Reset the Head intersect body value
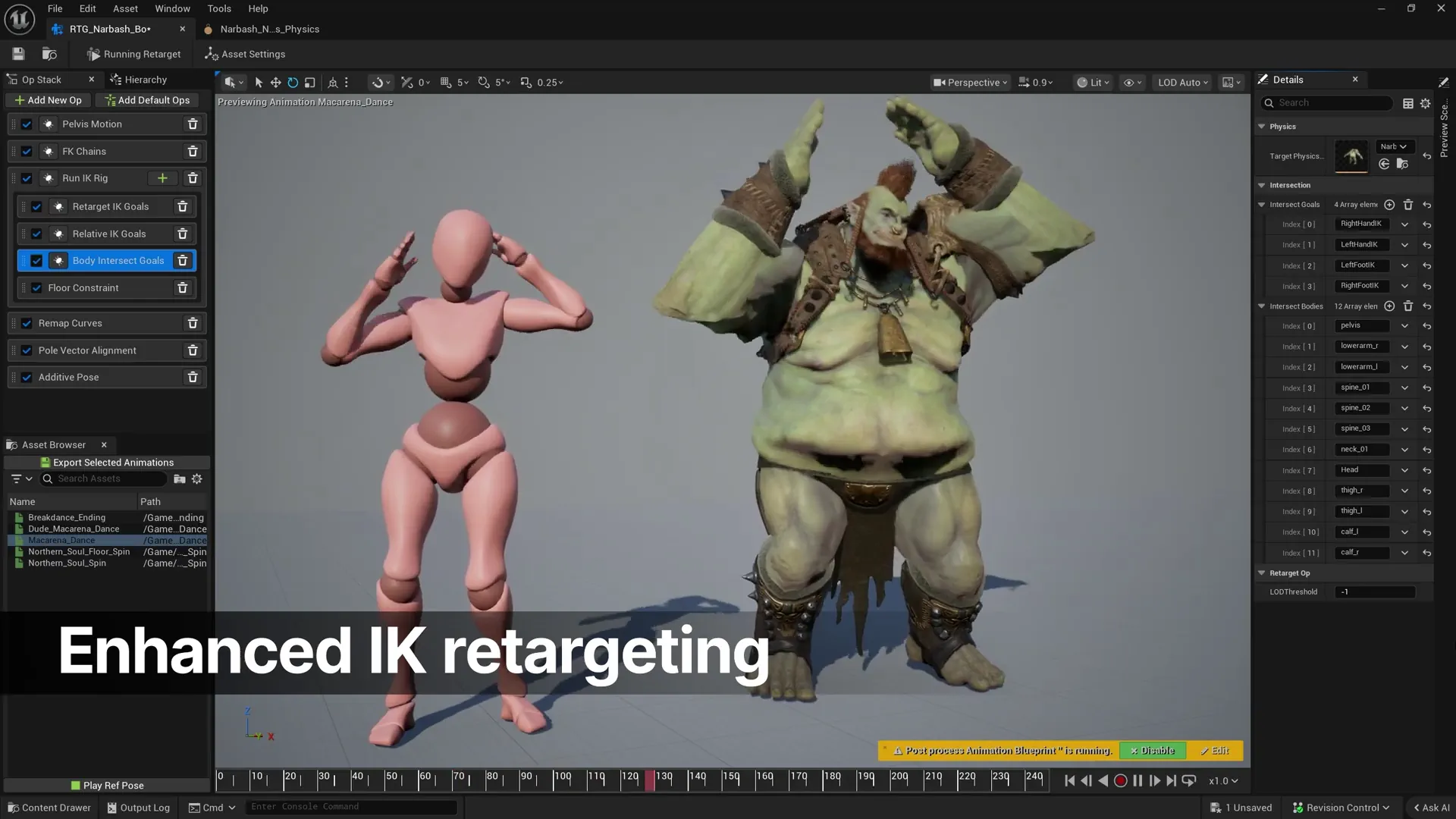Viewport: 1456px width, 819px height. pyautogui.click(x=1426, y=471)
